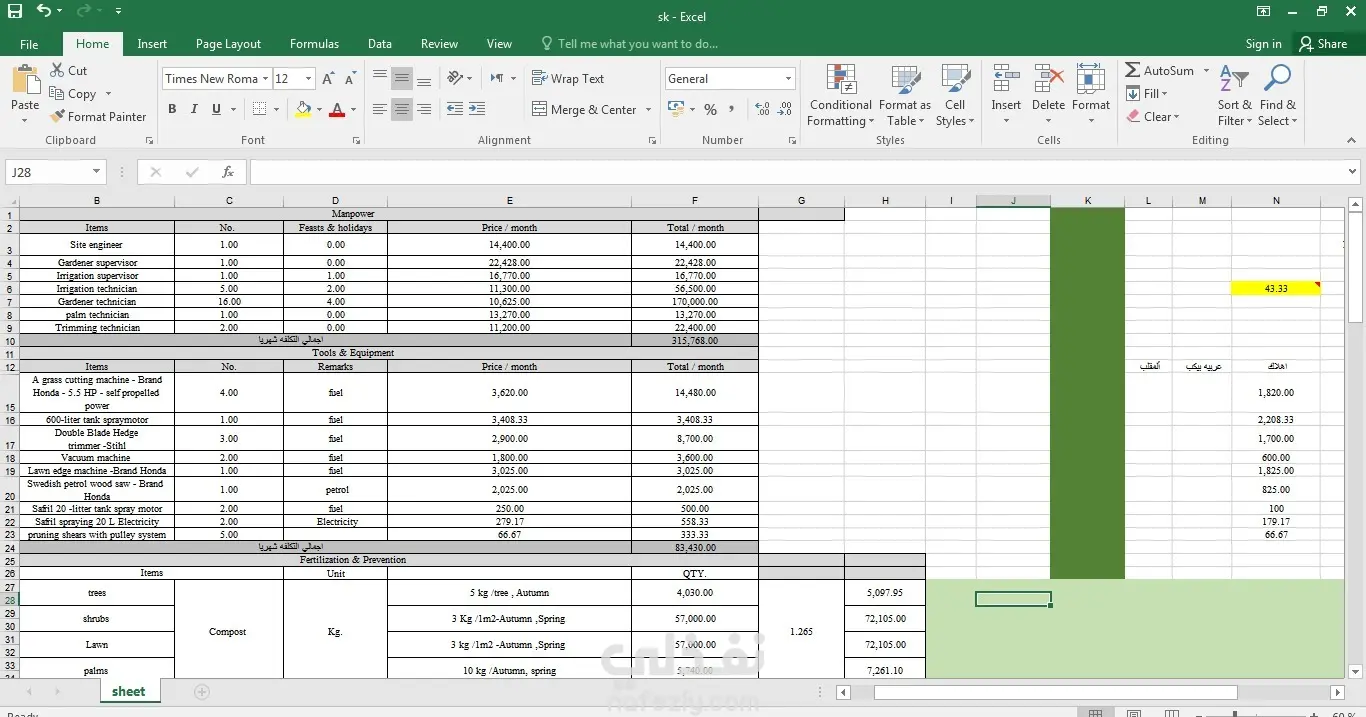Click the yellow fill color swatch button

tap(304, 109)
